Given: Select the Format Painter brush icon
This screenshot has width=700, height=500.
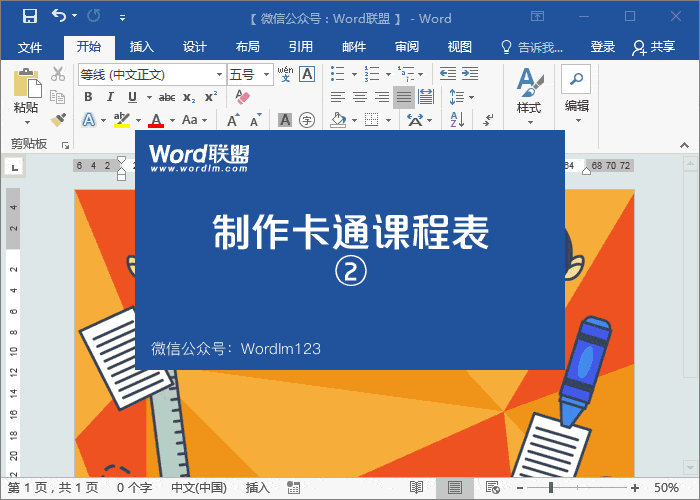Looking at the screenshot, I should pos(58,120).
